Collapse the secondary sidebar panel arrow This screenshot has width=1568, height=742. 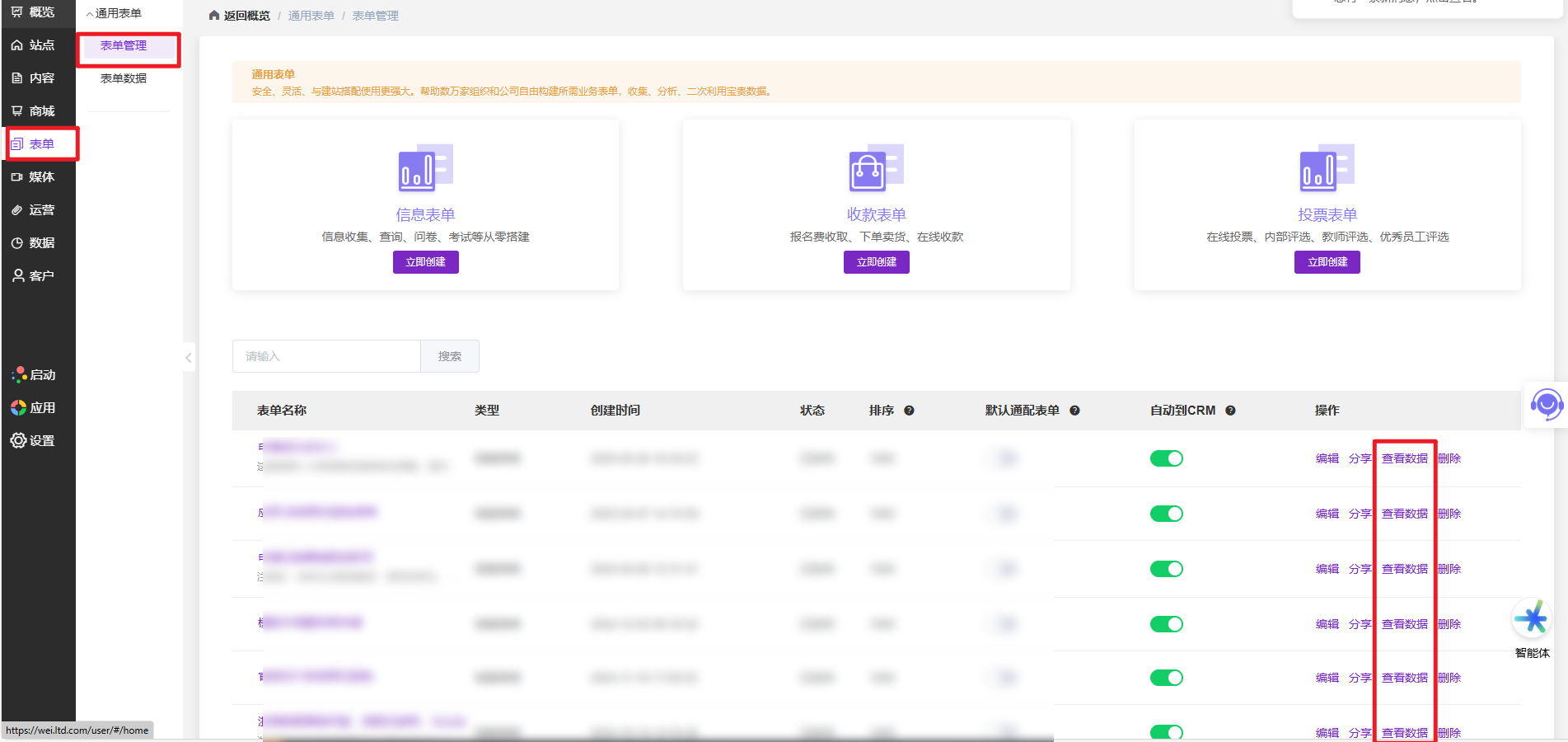point(189,358)
